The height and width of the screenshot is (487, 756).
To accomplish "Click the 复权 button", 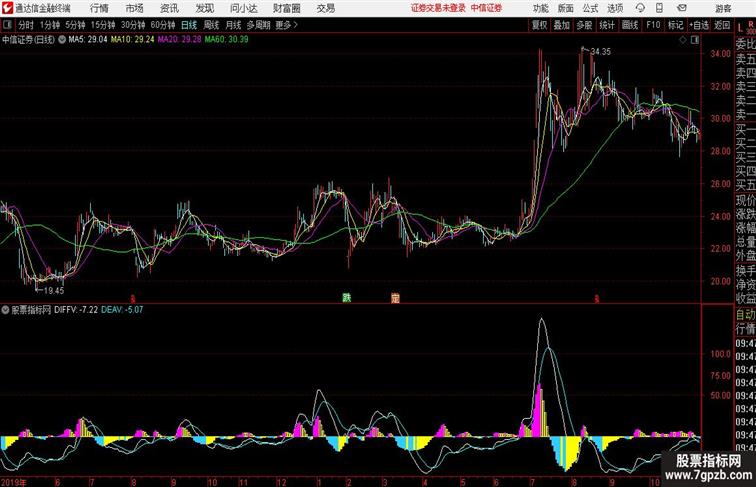I will tap(540, 25).
